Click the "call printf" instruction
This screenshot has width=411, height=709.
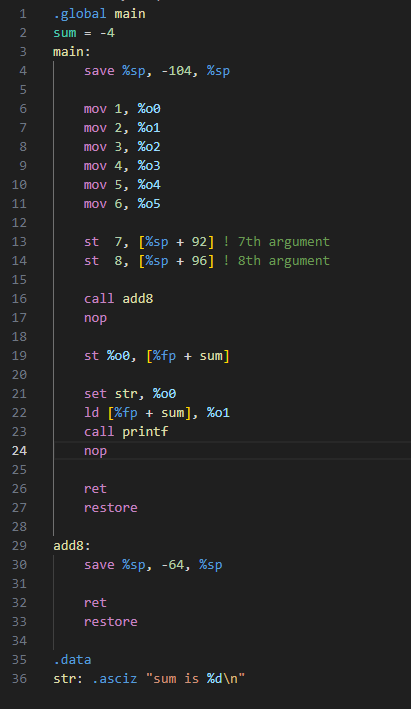coord(126,432)
